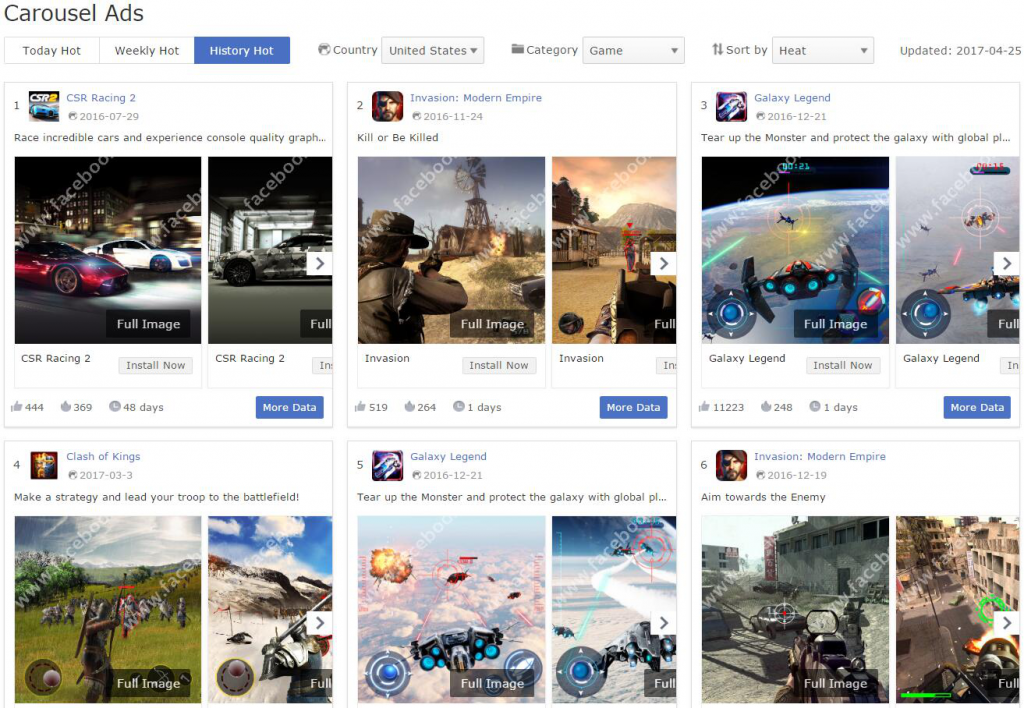The height and width of the screenshot is (708, 1024).
Task: Click More Data on CSR Racing 2 card
Action: pyautogui.click(x=289, y=407)
